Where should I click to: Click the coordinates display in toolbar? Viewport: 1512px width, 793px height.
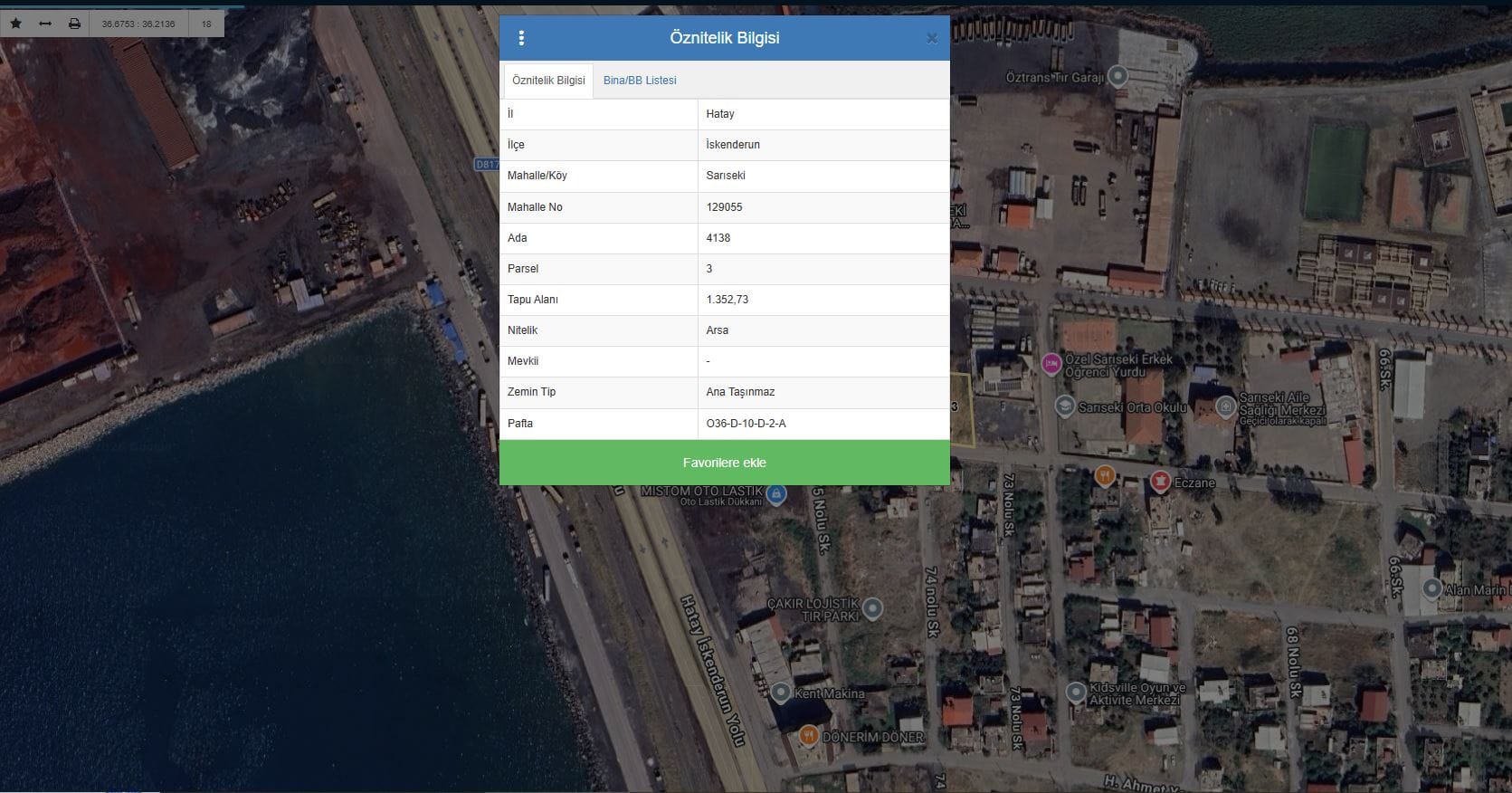[x=138, y=24]
